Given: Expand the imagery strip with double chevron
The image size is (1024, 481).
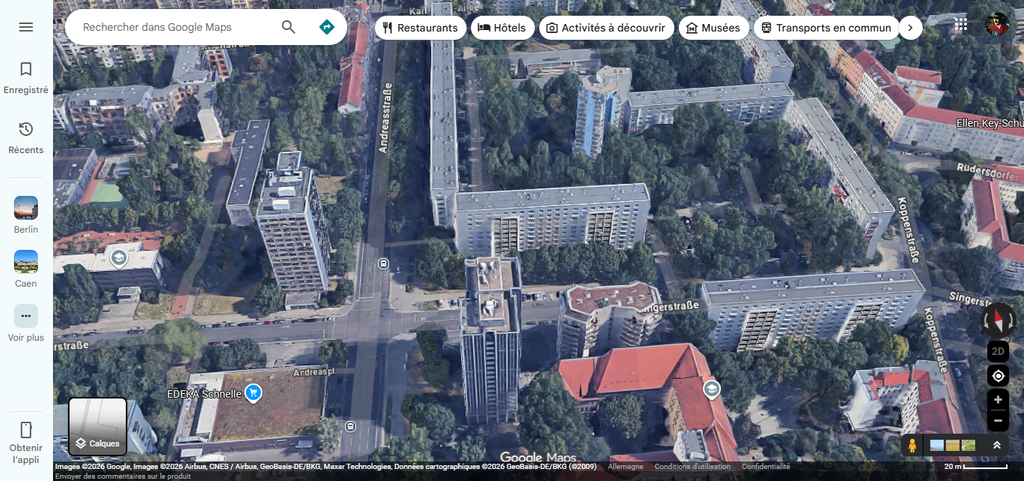Looking at the screenshot, I should tap(996, 445).
